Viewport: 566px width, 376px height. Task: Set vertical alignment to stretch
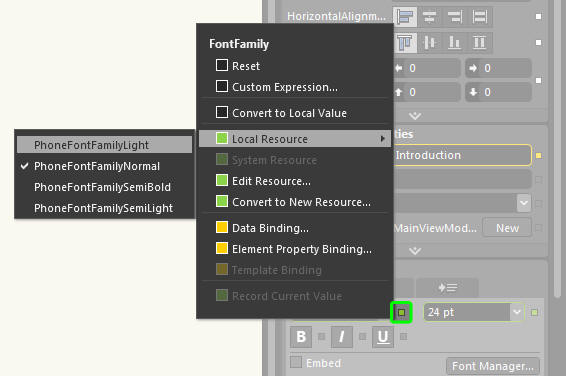(480, 43)
